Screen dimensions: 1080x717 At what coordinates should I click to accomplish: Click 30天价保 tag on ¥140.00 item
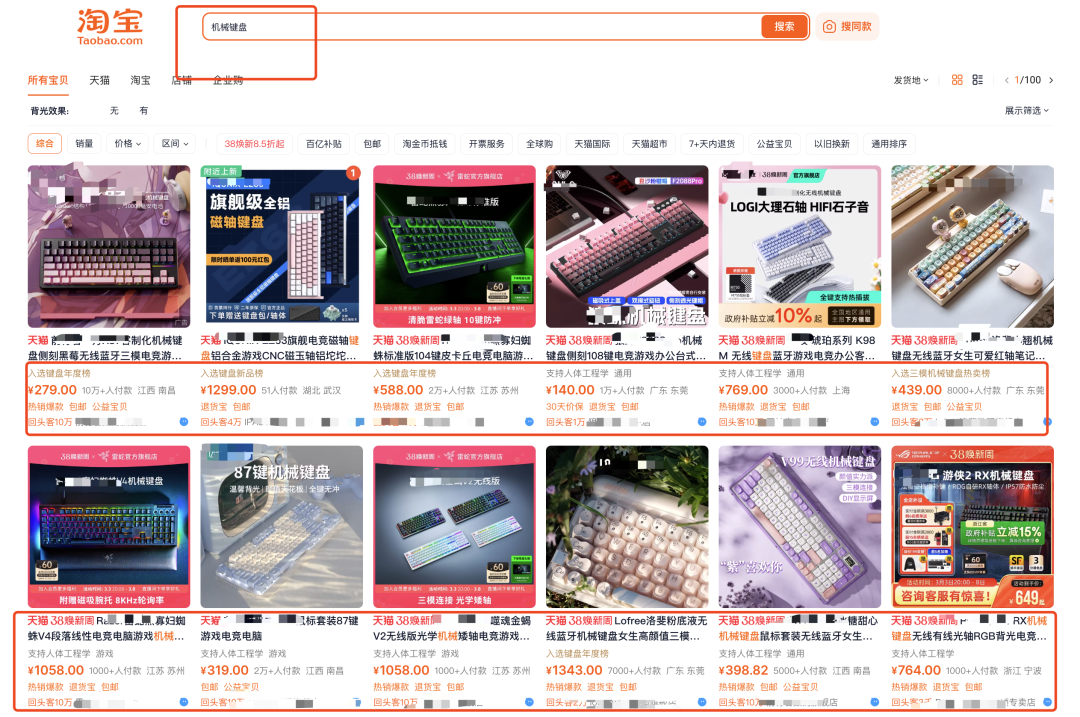[x=564, y=406]
